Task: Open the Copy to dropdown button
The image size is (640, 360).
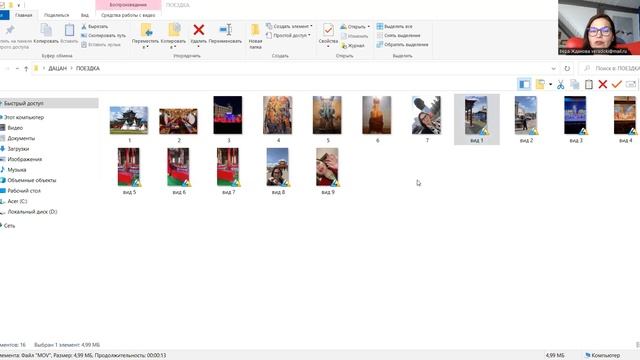Action: tap(173, 36)
